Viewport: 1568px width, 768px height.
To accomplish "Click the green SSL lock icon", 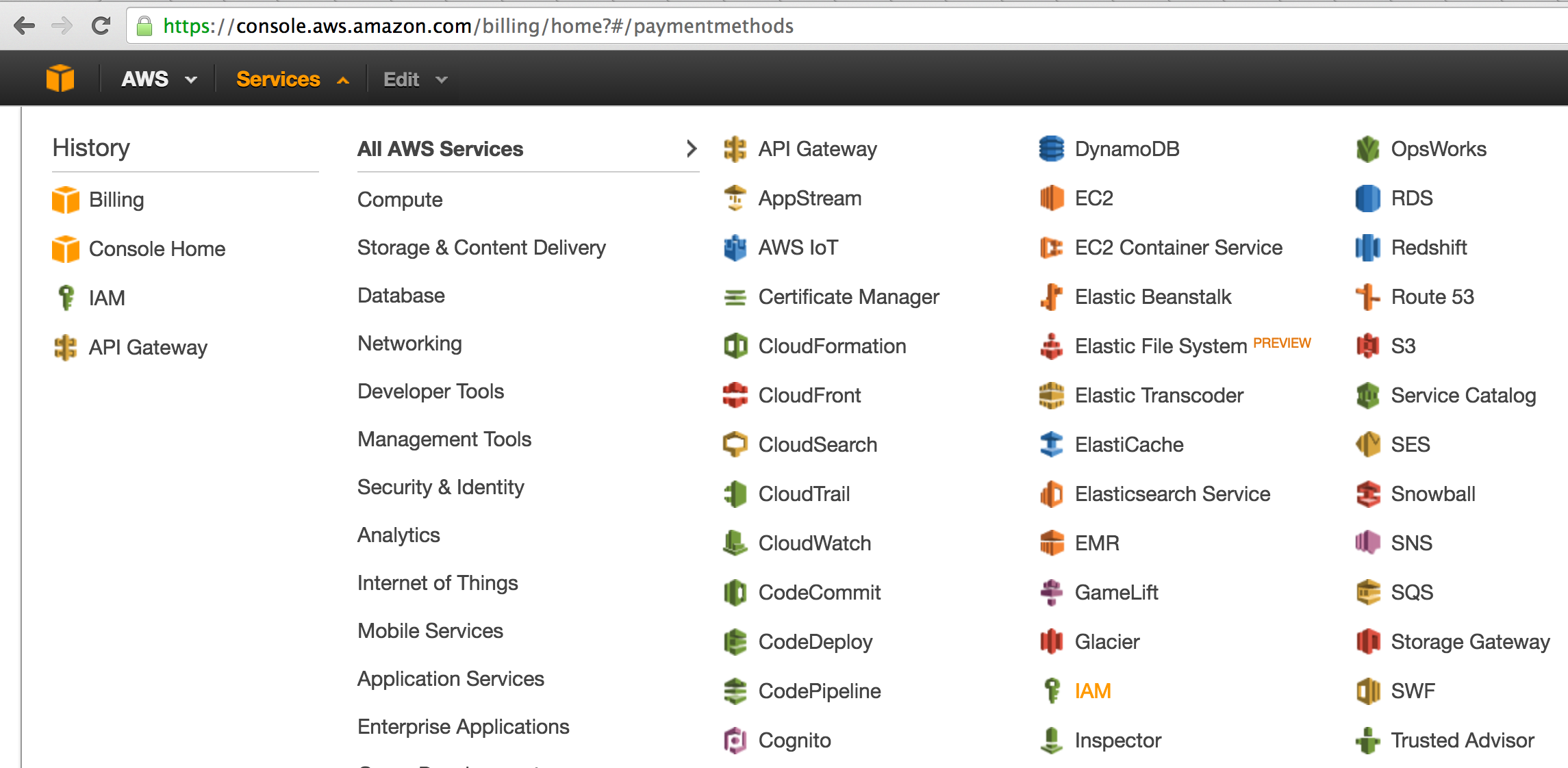I will [x=144, y=26].
